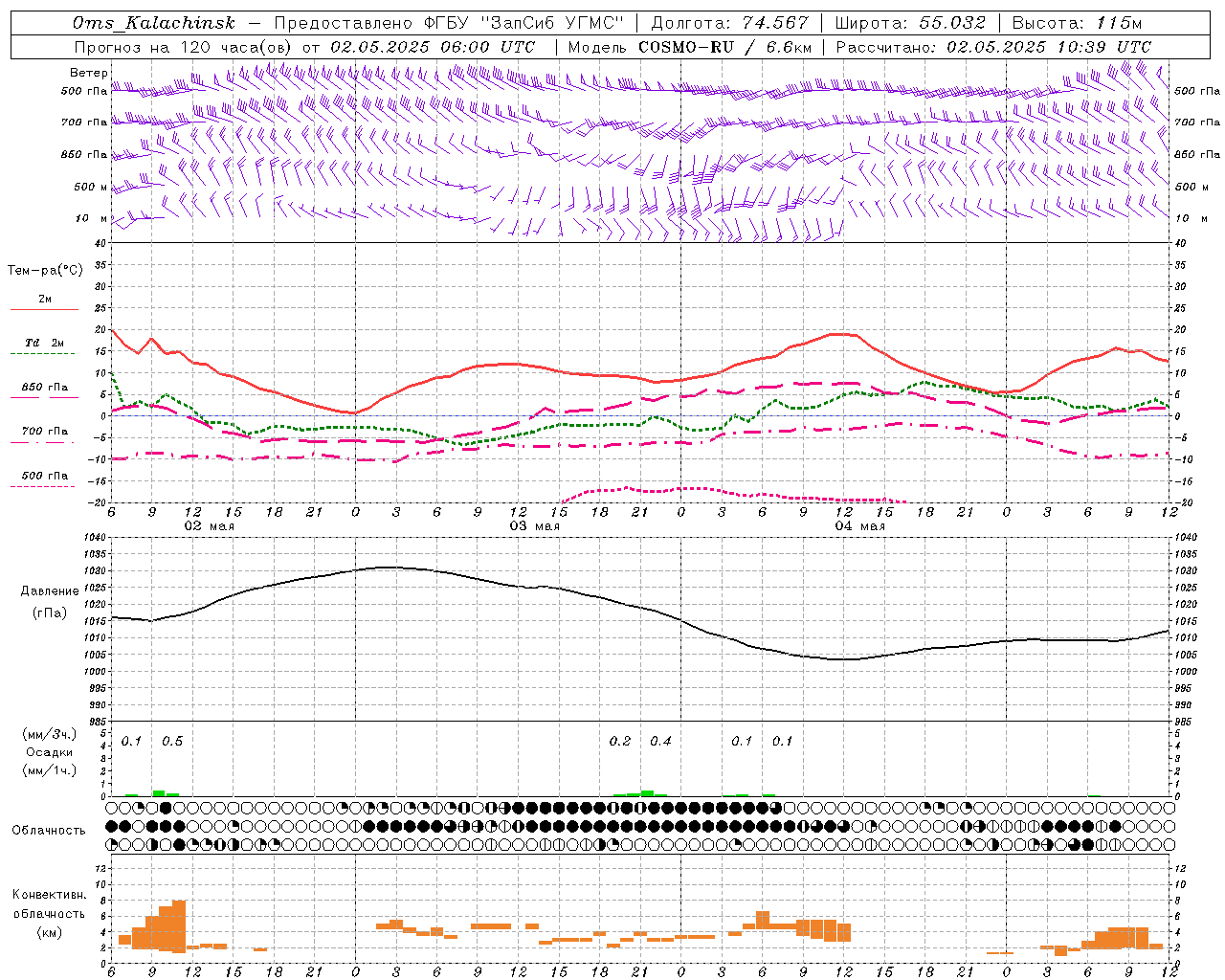Click the green precipitation bar under the 0.5 value
The height and width of the screenshot is (980, 1225).
tap(159, 793)
